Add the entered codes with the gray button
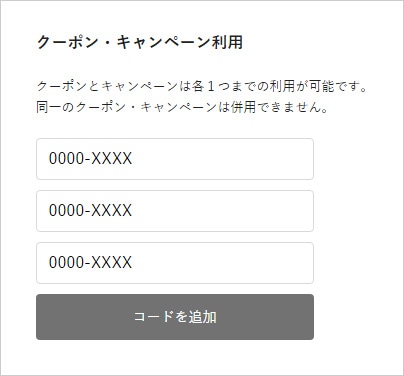 click(x=175, y=317)
